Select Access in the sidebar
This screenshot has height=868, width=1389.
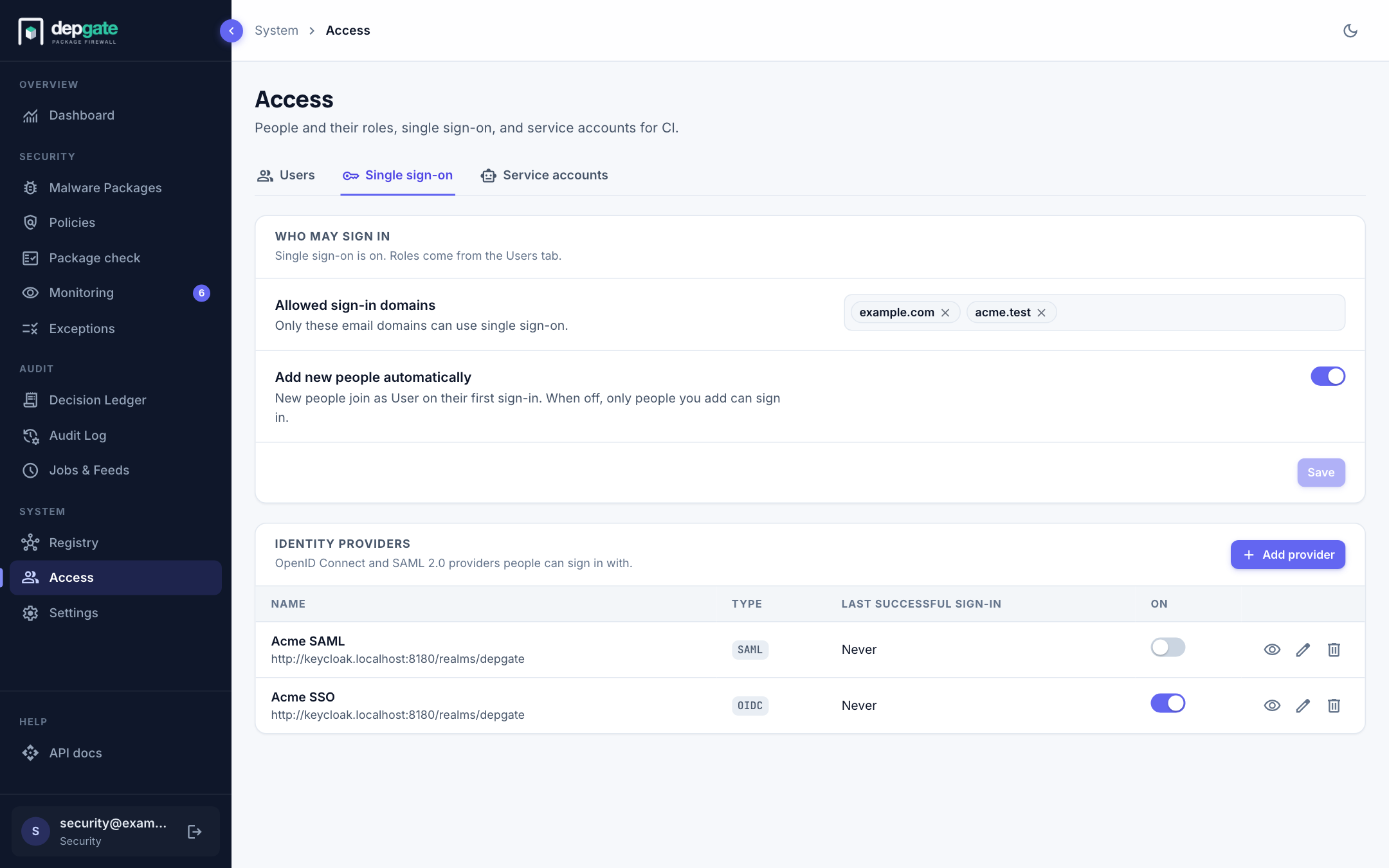pos(116,577)
